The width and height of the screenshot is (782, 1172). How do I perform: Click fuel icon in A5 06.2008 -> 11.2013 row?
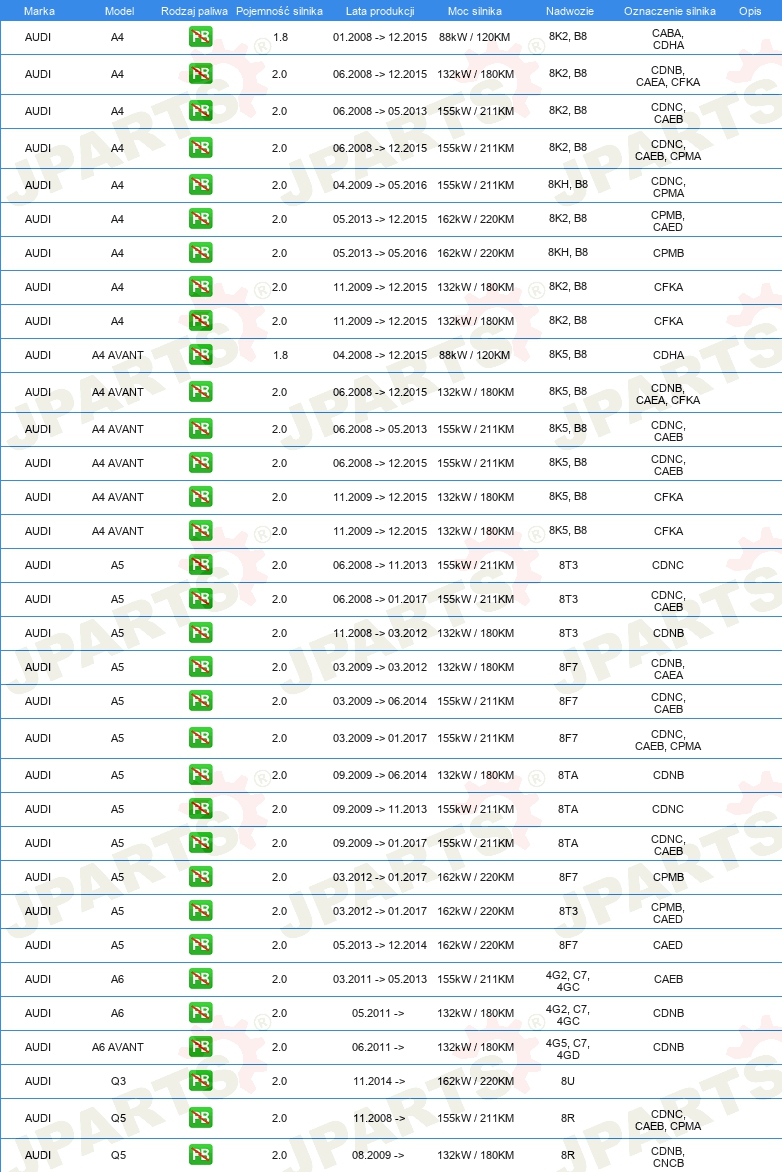200,565
